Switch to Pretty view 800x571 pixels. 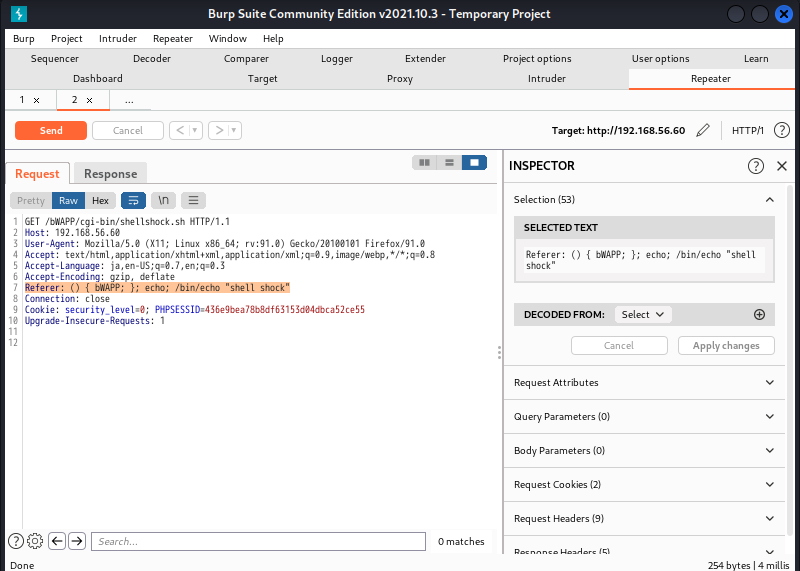tap(31, 201)
